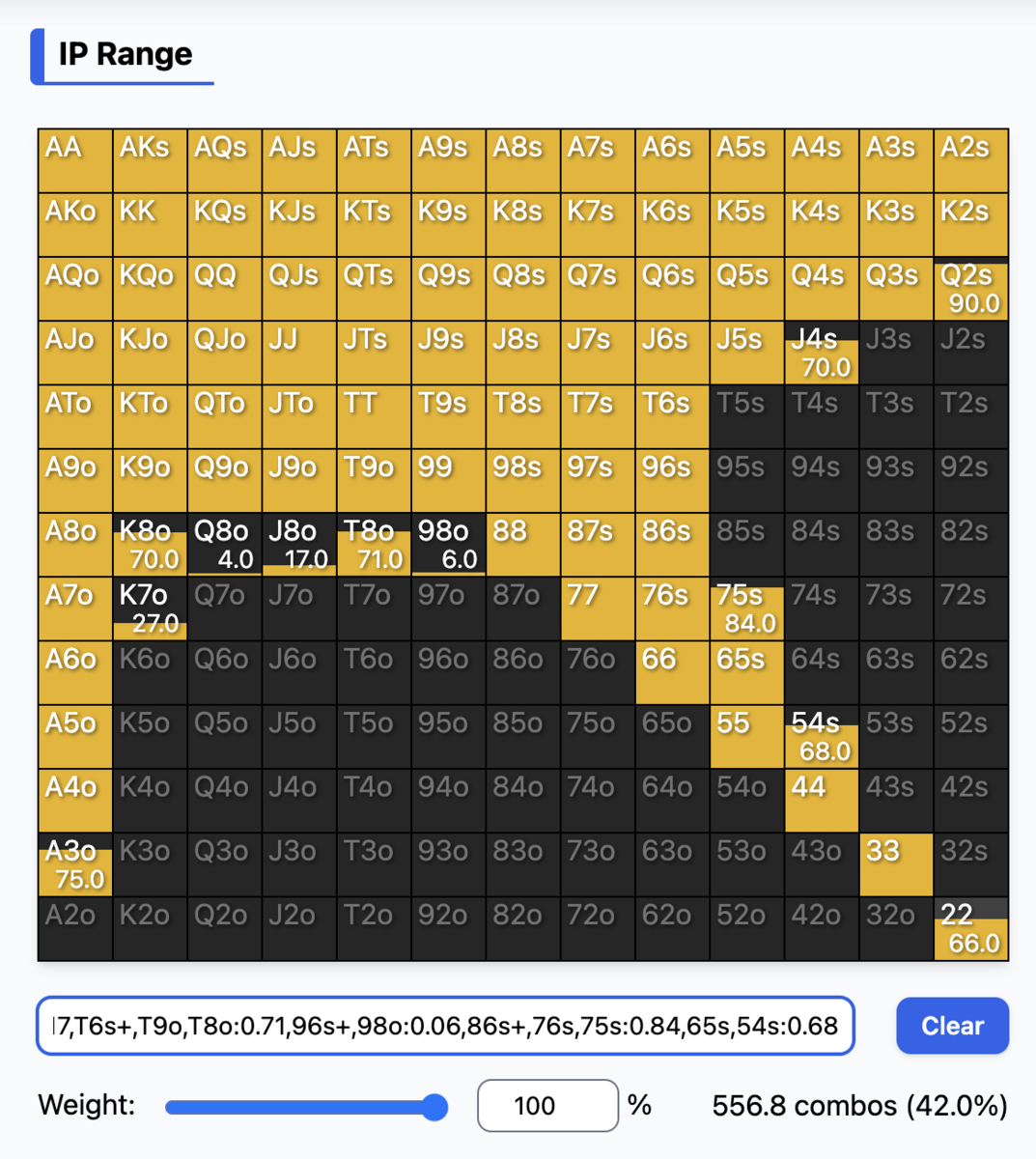Image resolution: width=1036 pixels, height=1159 pixels.
Task: Select the Q8o cell weighted 4.0
Action: 225,545
